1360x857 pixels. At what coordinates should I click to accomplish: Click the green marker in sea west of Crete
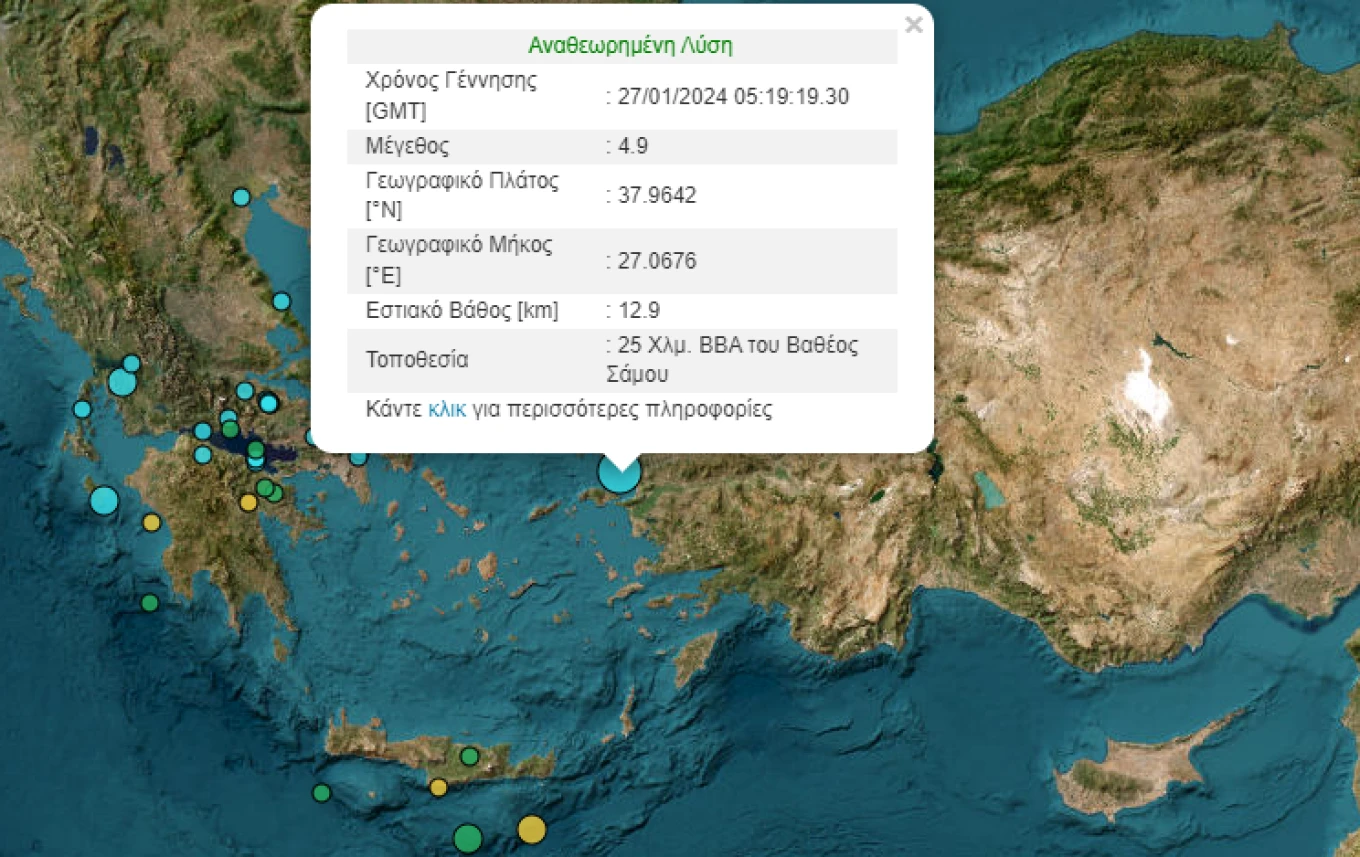click(x=321, y=793)
